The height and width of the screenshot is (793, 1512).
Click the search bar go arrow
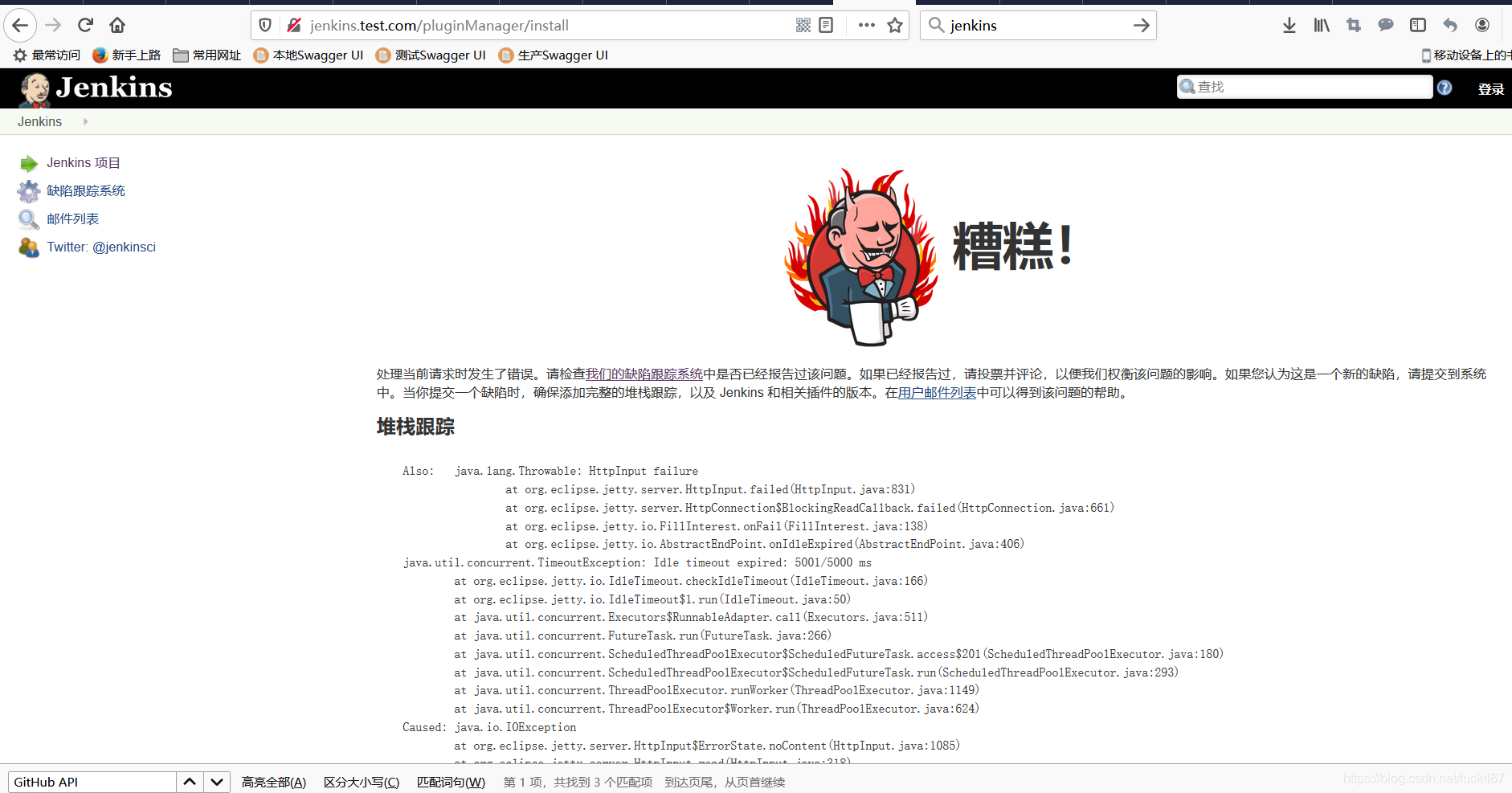[x=1141, y=26]
